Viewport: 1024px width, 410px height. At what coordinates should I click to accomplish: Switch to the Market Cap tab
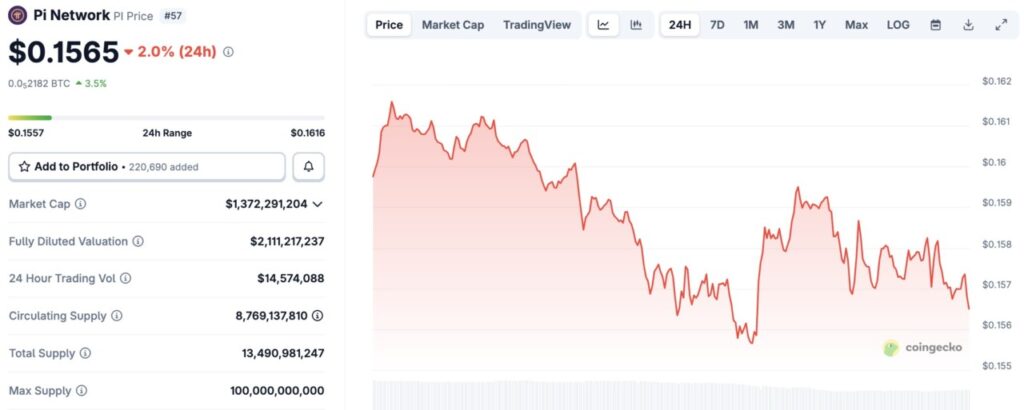pos(452,25)
